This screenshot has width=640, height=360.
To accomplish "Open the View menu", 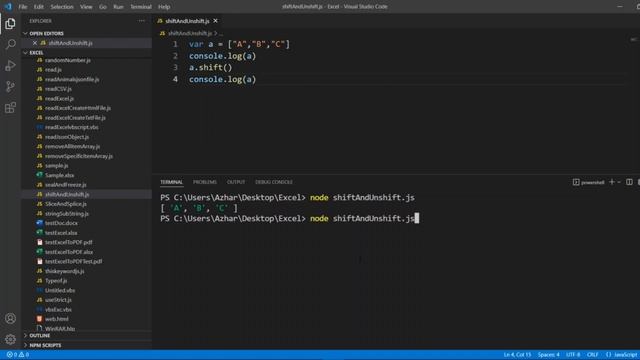I will pos(86,7).
